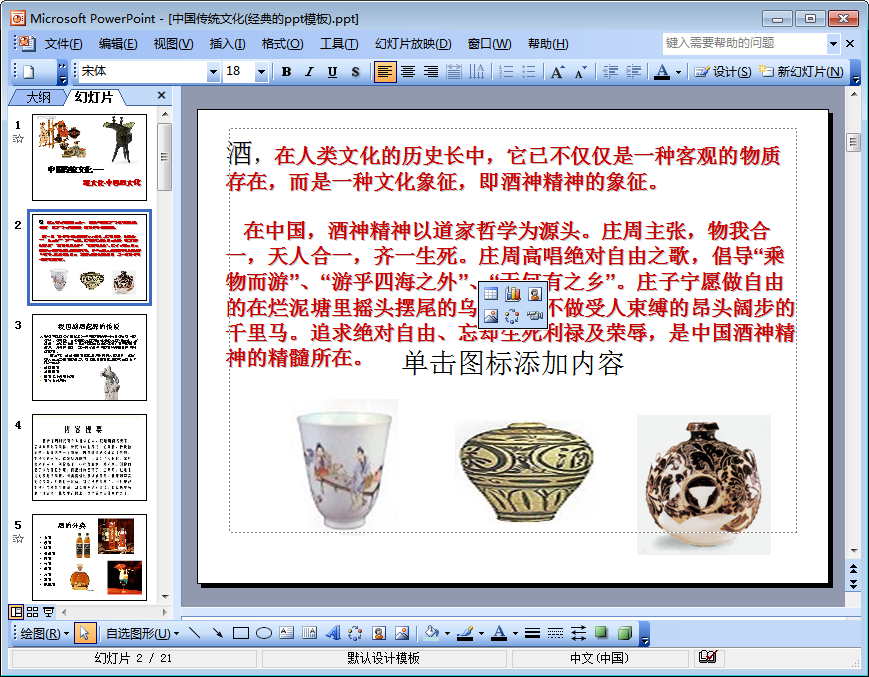Start slide show from current slide
The height and width of the screenshot is (677, 869).
[48, 612]
